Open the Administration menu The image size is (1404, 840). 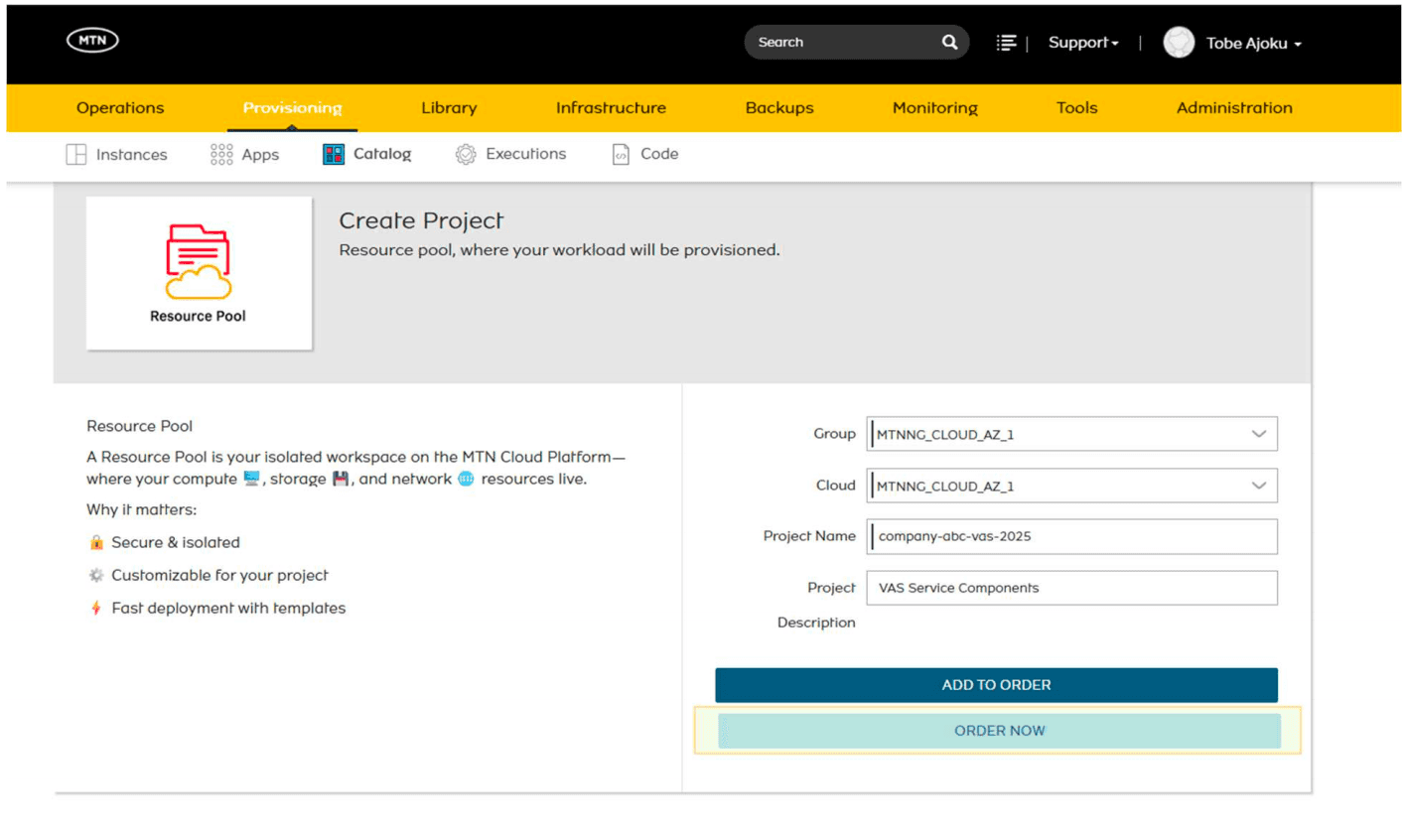pos(1234,107)
